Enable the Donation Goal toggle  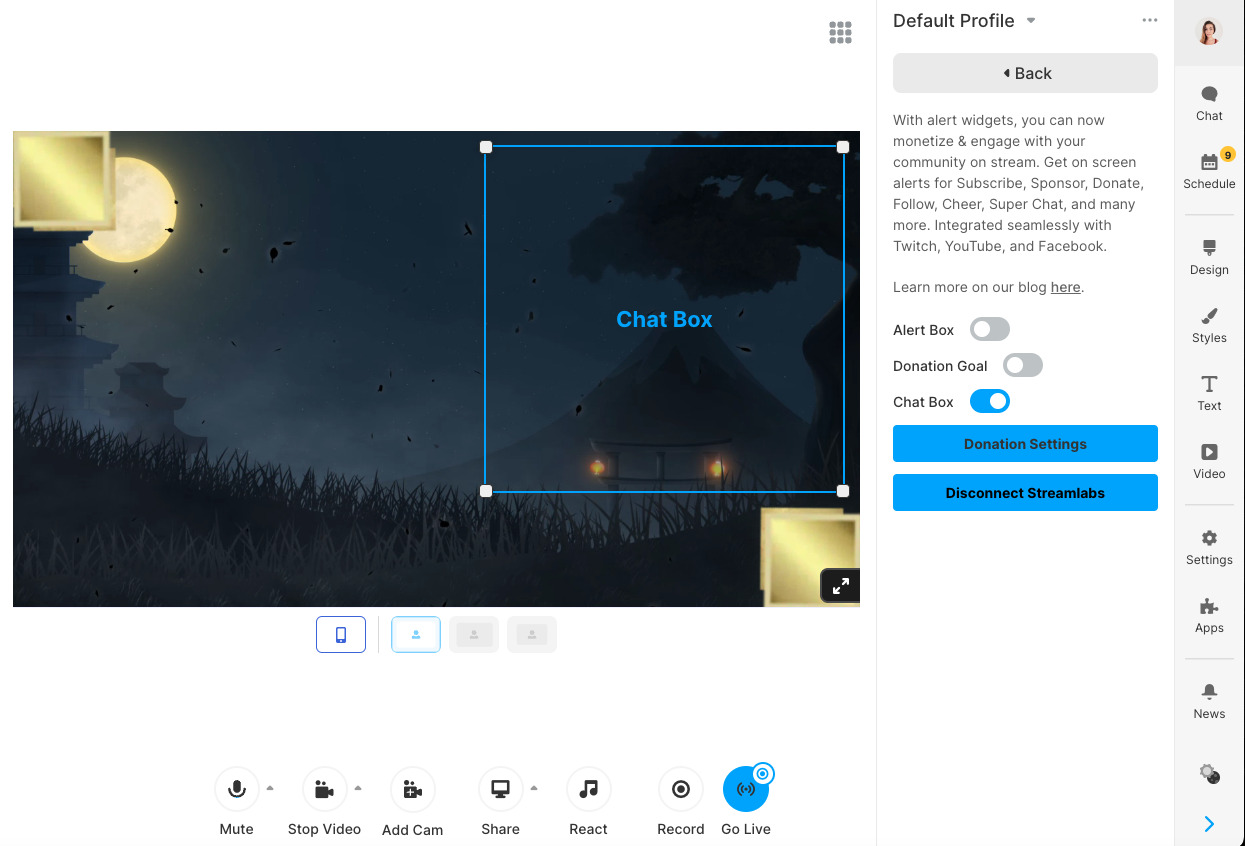tap(1023, 365)
